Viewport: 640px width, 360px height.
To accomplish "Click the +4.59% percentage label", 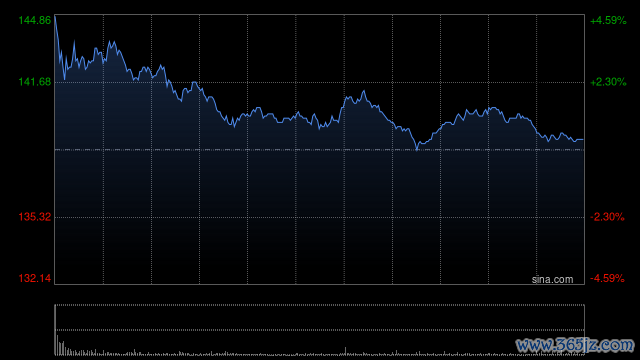I will tap(608, 20).
